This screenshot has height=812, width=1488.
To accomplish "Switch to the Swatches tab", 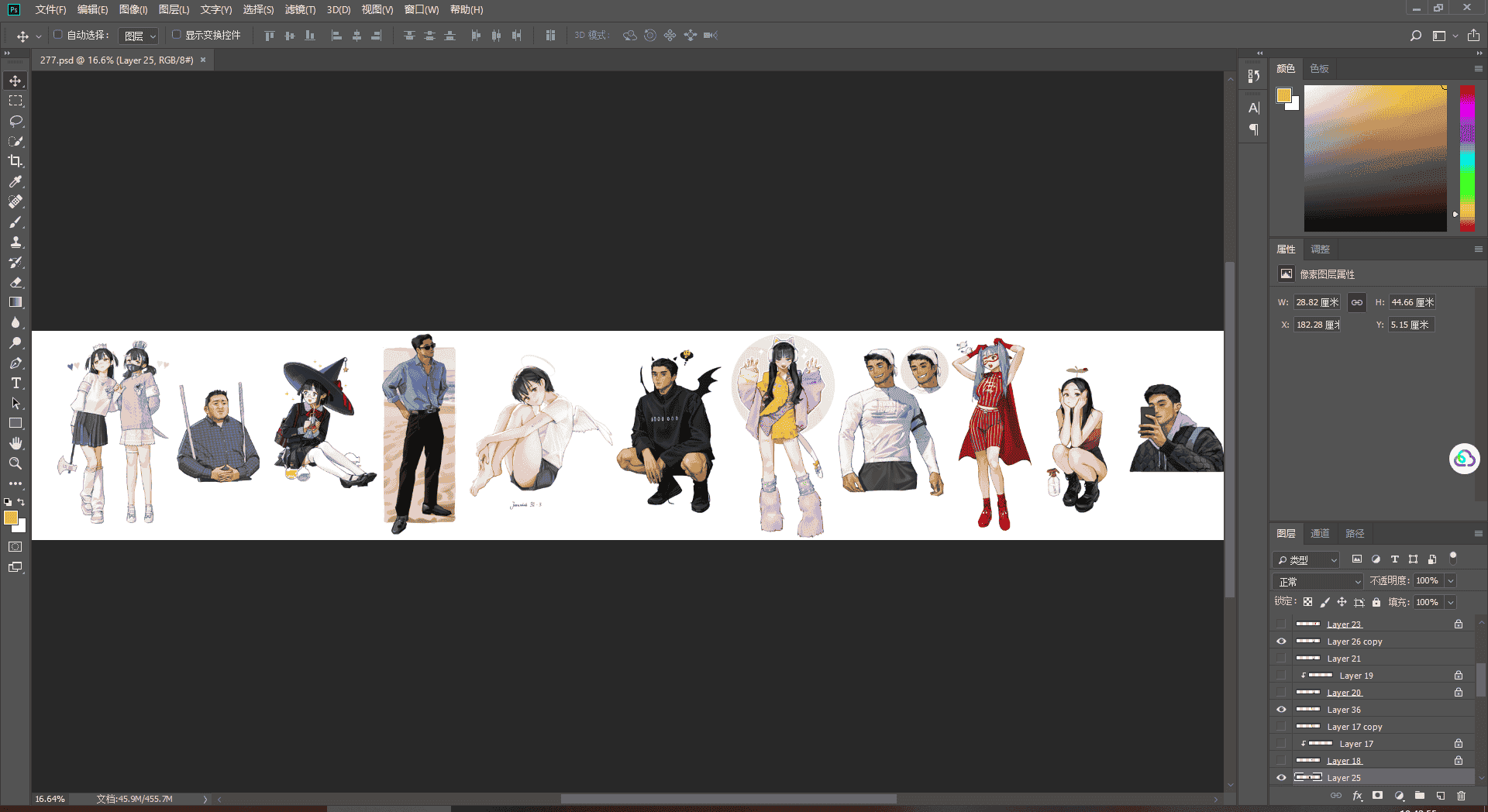I will 1319,69.
